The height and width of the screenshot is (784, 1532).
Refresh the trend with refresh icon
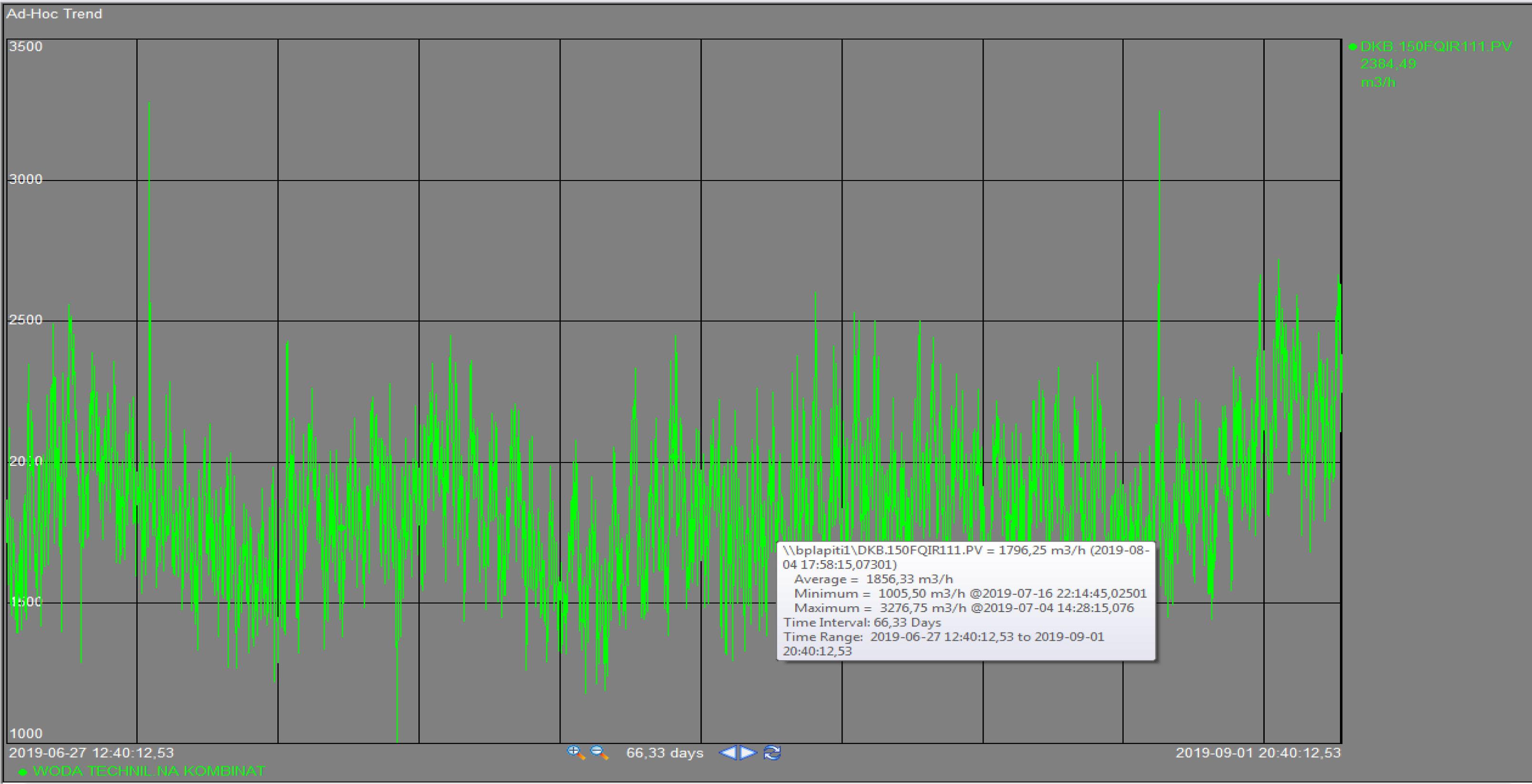pyautogui.click(x=772, y=753)
